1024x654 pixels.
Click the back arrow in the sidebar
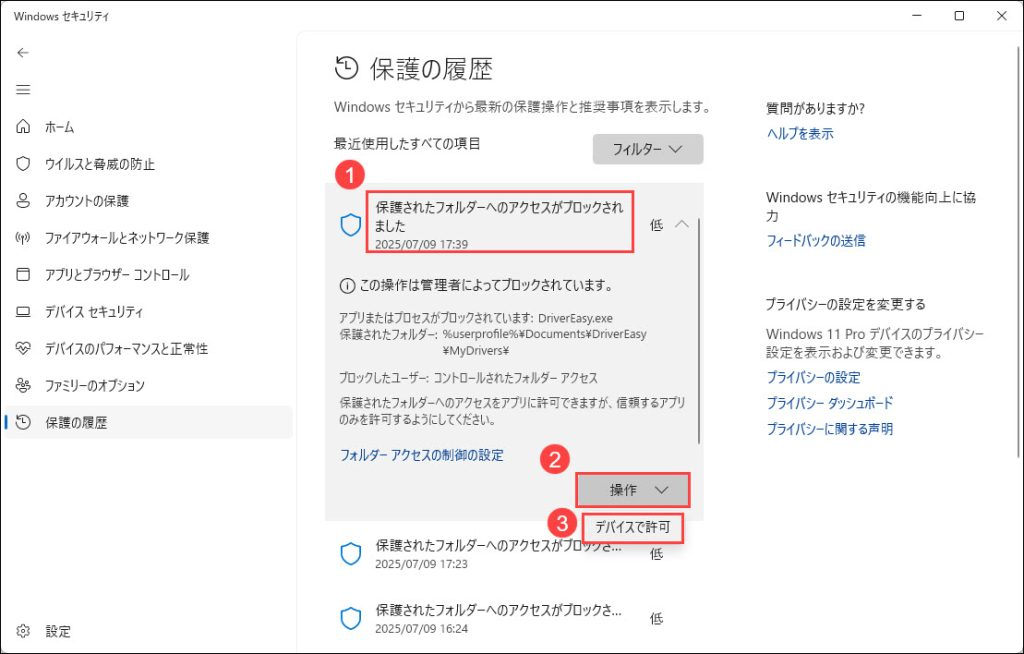click(23, 53)
